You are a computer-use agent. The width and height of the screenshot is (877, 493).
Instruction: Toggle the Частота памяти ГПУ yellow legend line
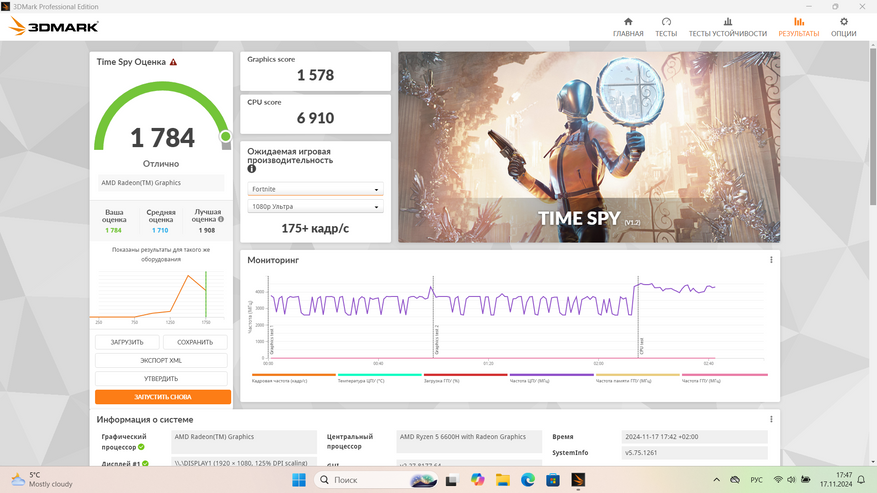coord(638,375)
